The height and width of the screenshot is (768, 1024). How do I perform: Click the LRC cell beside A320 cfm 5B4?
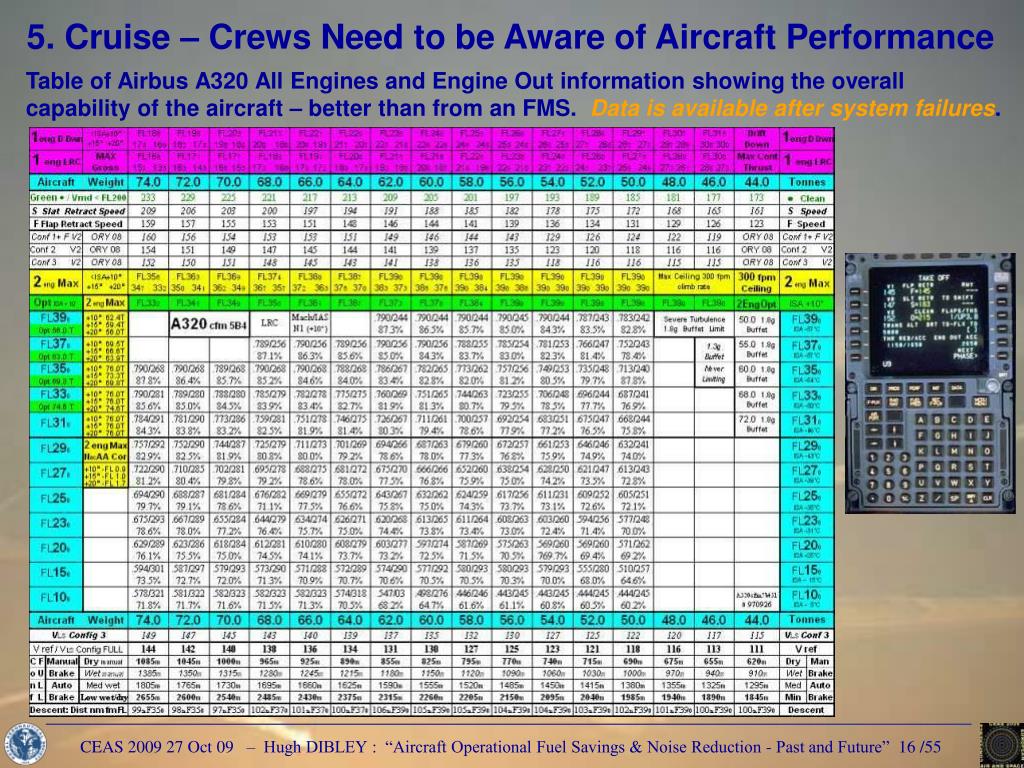pos(270,323)
